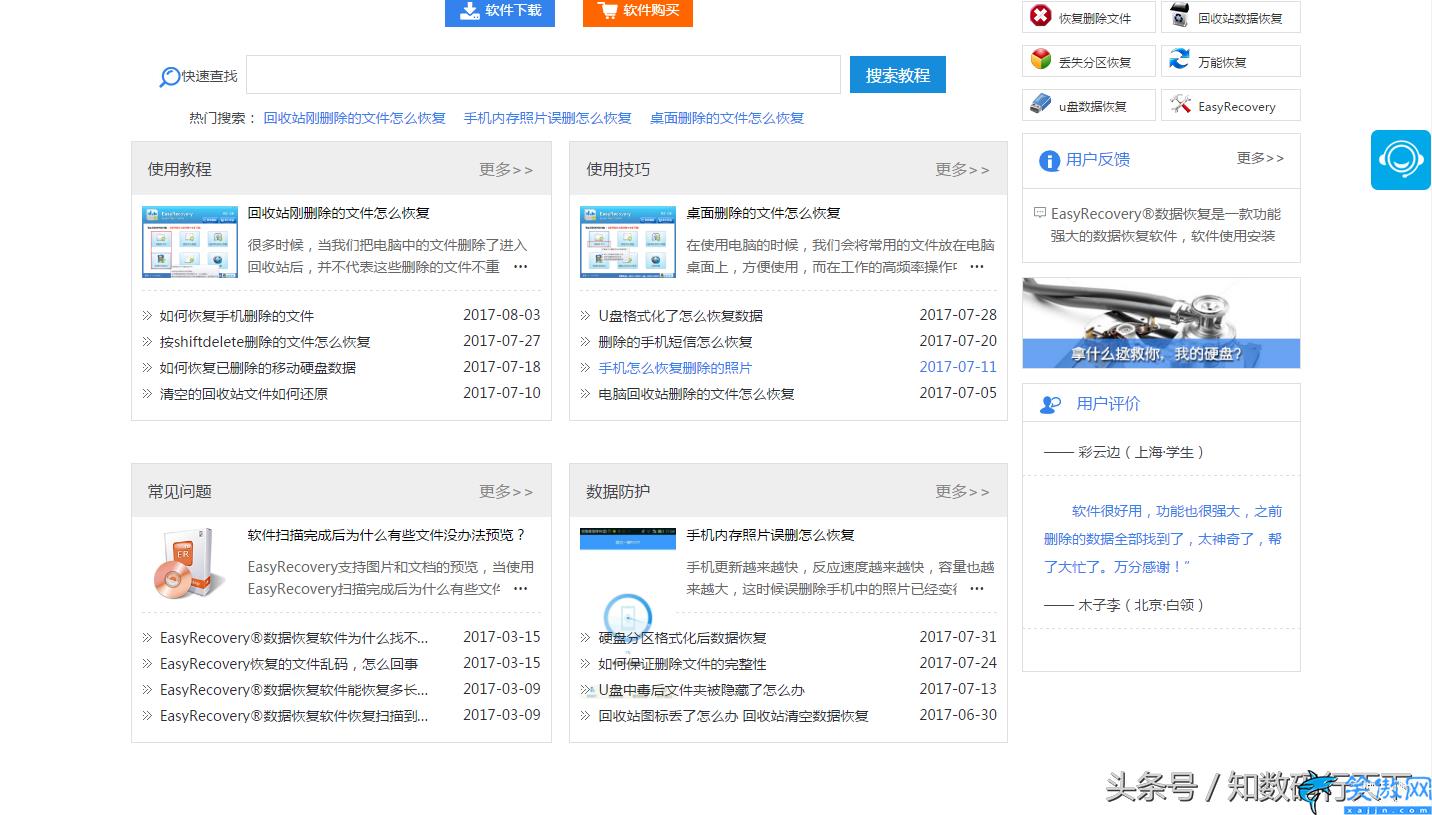Click feedback text EasyRecovery®数据恢复是一款功能
1432x815 pixels.
(x=1165, y=214)
